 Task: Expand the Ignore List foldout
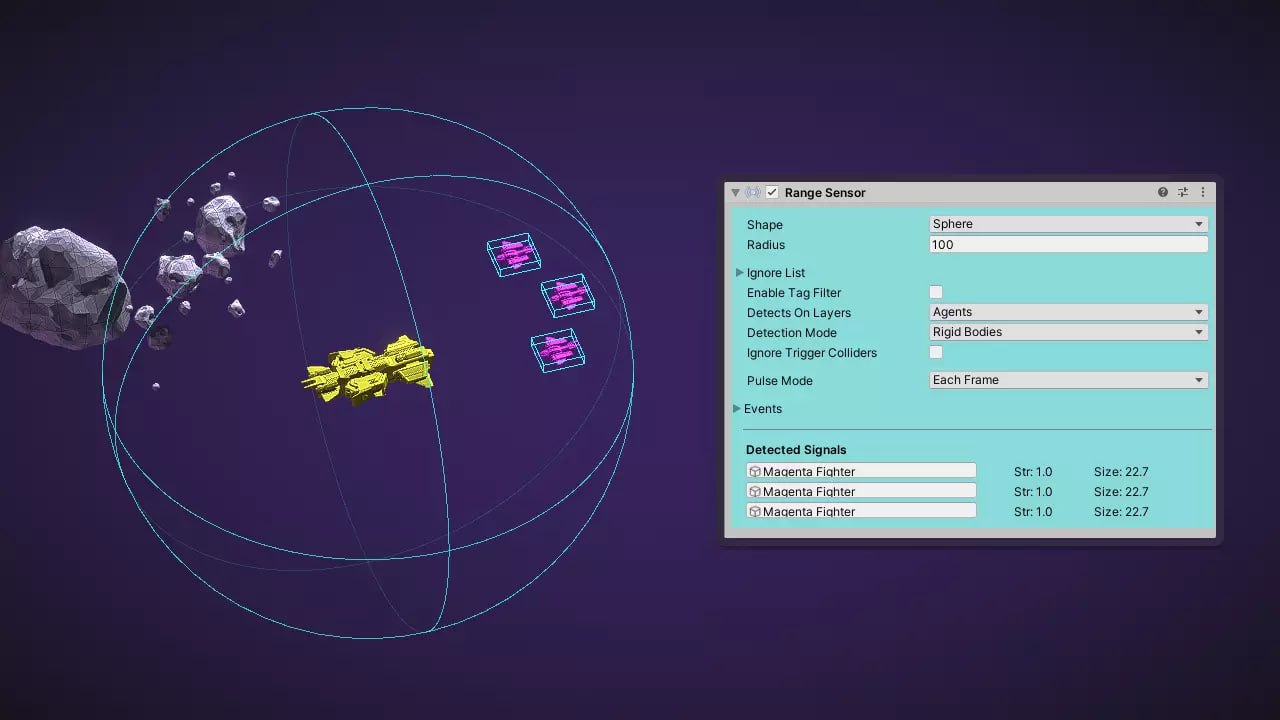pos(739,272)
